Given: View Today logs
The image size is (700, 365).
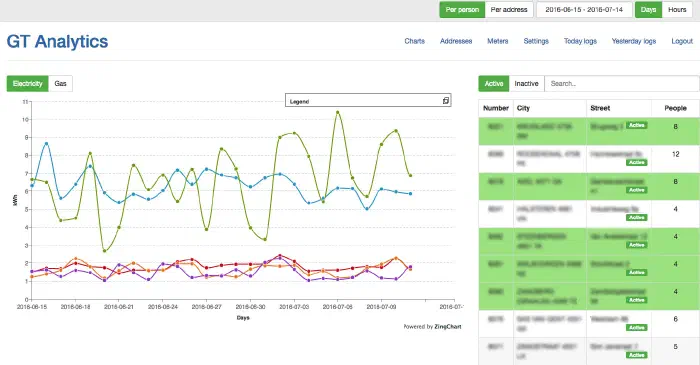Looking at the screenshot, I should (x=580, y=41).
